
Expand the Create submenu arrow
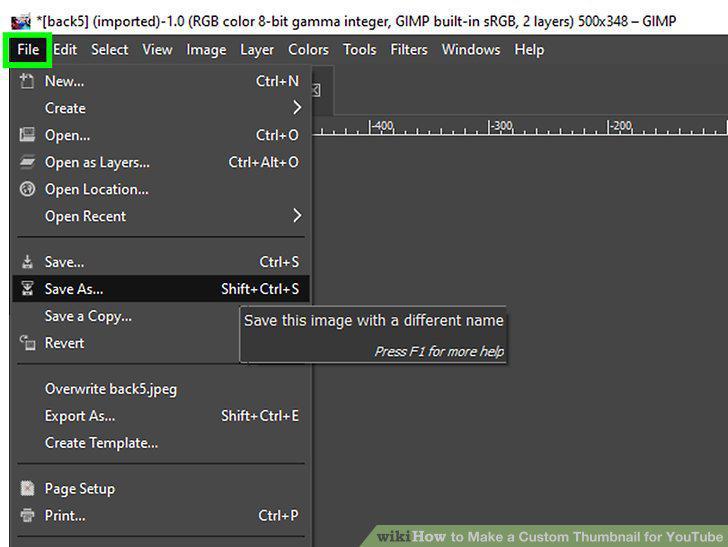pyautogui.click(x=297, y=108)
